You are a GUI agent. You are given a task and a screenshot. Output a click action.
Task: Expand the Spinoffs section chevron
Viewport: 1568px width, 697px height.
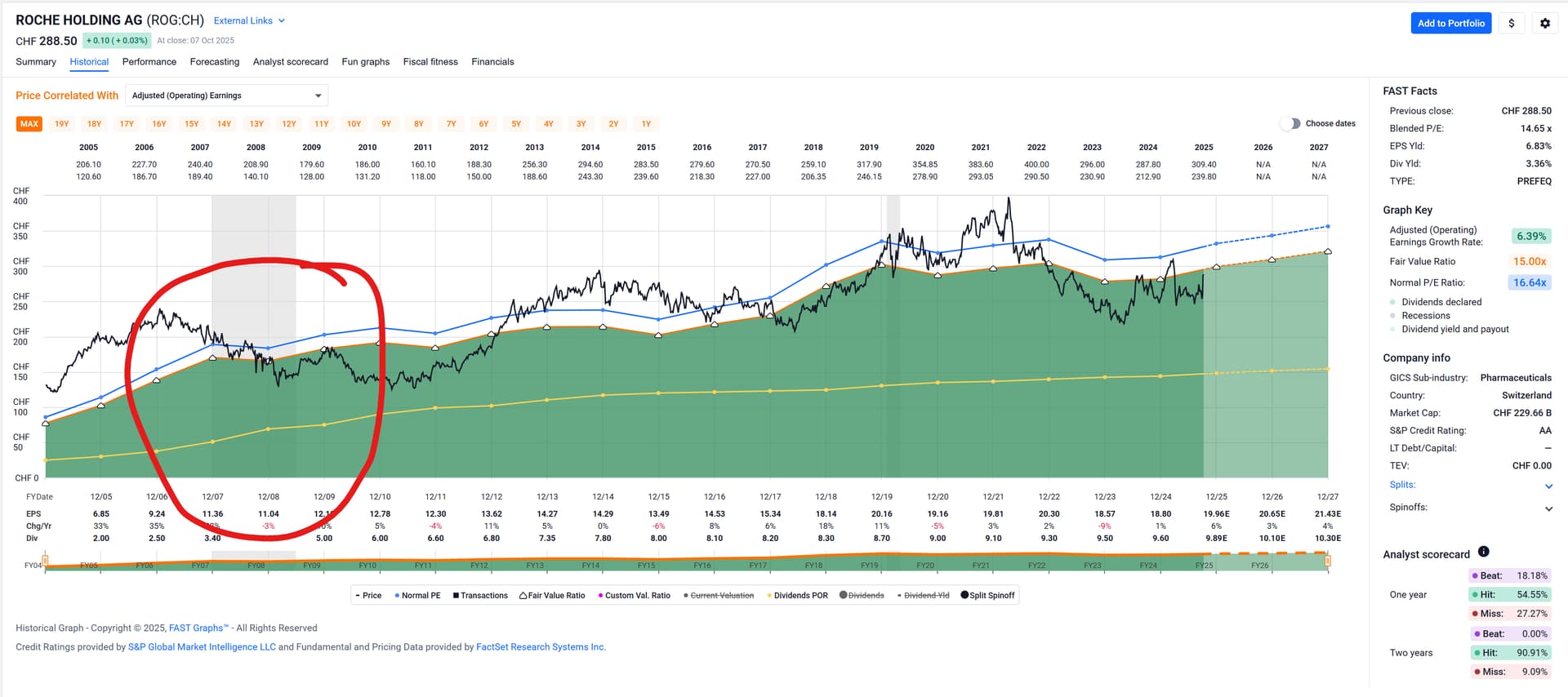point(1548,508)
